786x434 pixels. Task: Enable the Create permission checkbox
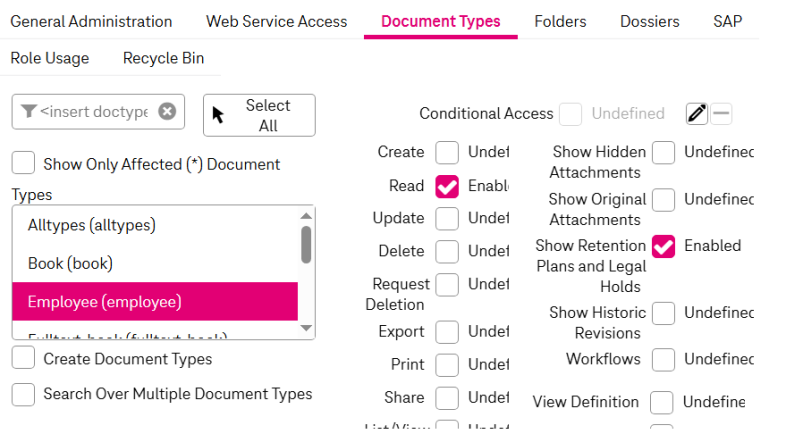[x=447, y=152]
